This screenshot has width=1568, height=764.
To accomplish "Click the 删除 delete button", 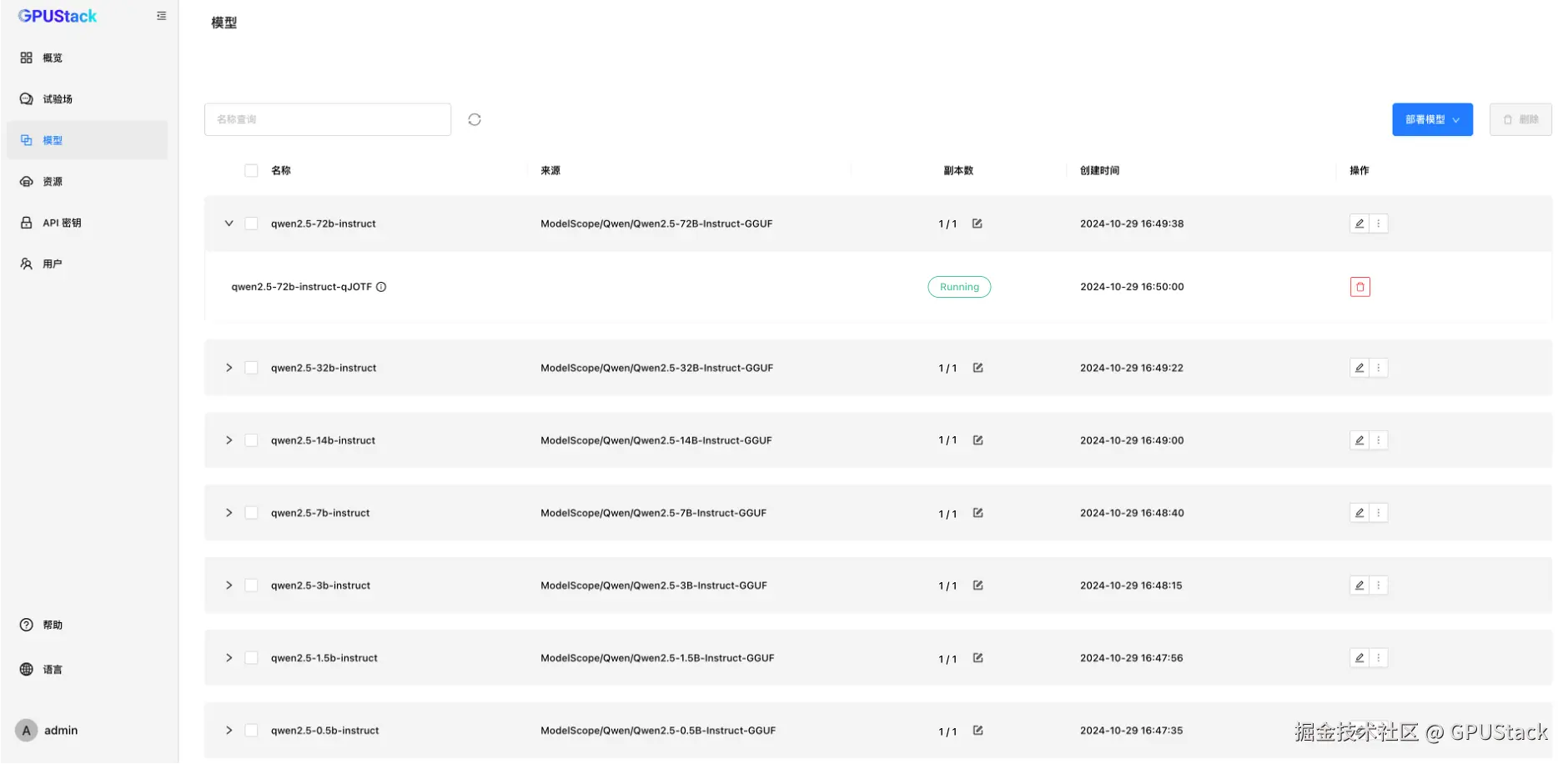I will point(1520,119).
